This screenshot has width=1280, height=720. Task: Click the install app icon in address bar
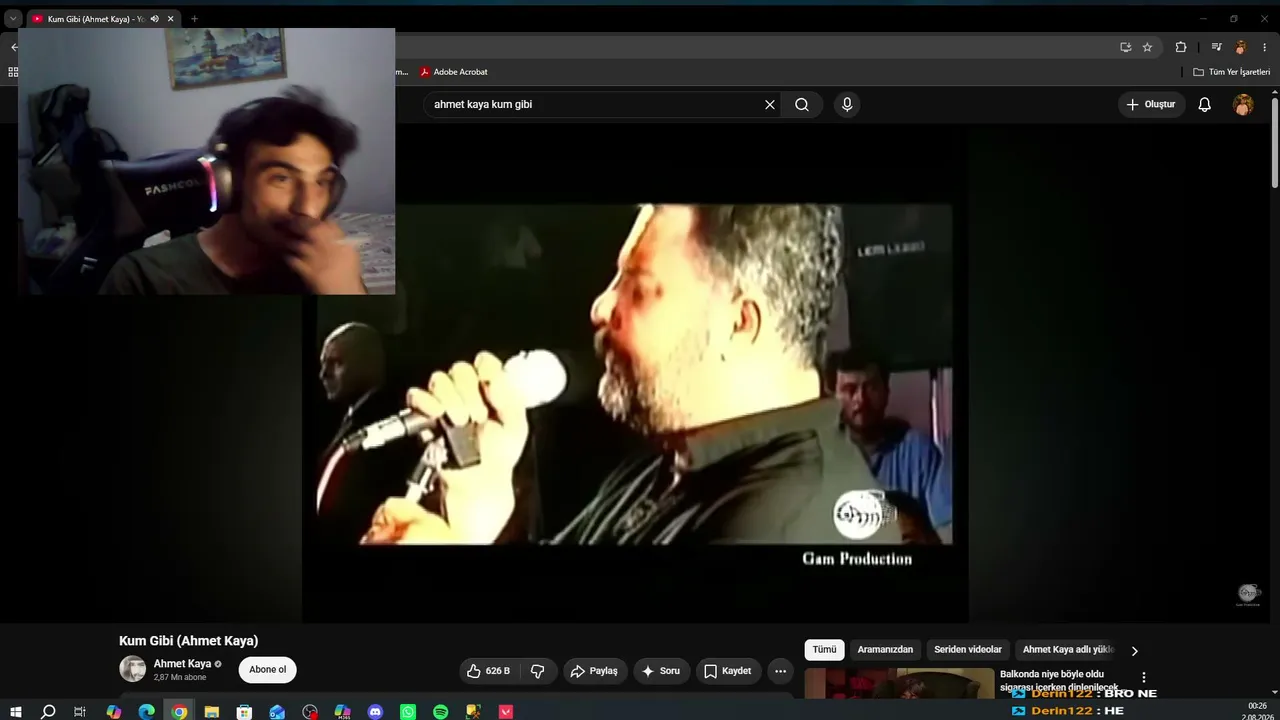pos(1126,47)
